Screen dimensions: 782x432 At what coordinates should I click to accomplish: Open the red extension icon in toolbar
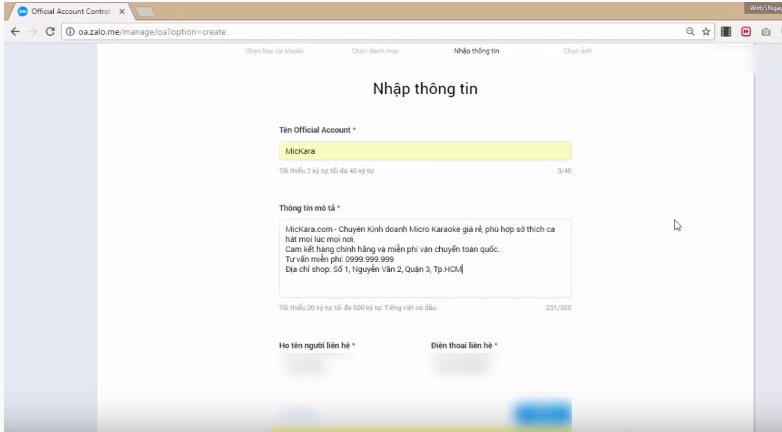coord(746,31)
